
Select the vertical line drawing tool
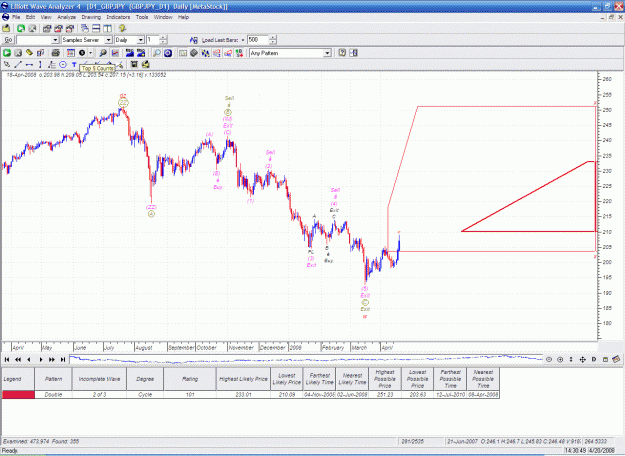coord(40,65)
